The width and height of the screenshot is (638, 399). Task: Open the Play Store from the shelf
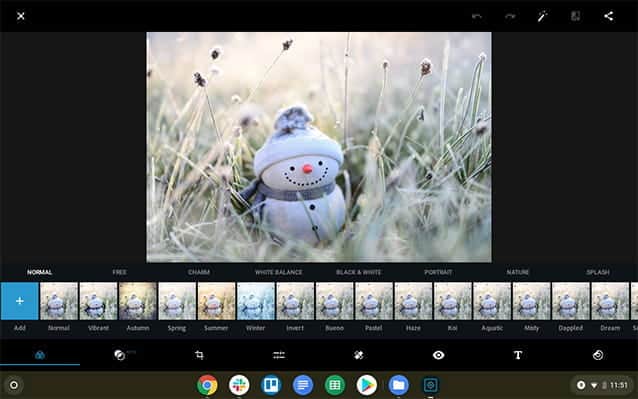[x=367, y=385]
